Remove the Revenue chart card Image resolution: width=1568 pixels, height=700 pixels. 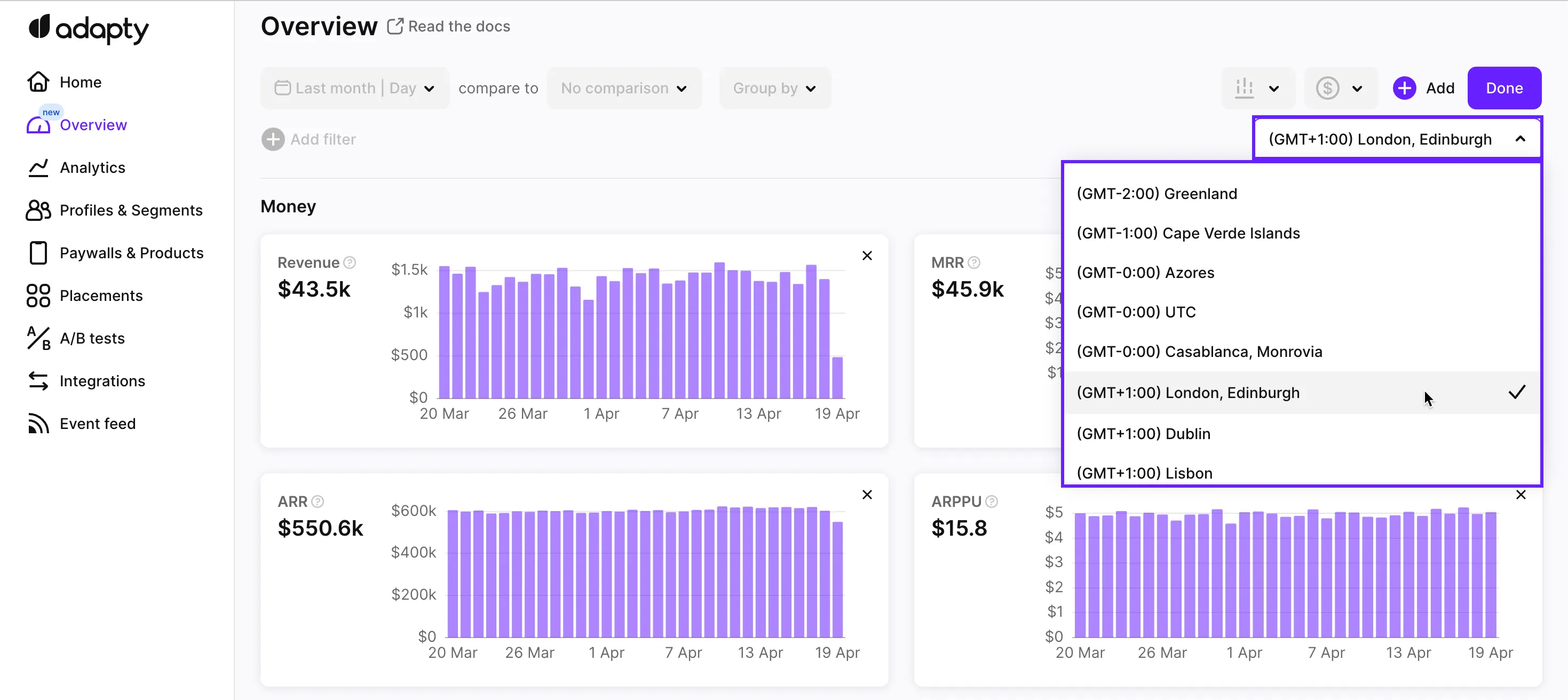(x=867, y=256)
